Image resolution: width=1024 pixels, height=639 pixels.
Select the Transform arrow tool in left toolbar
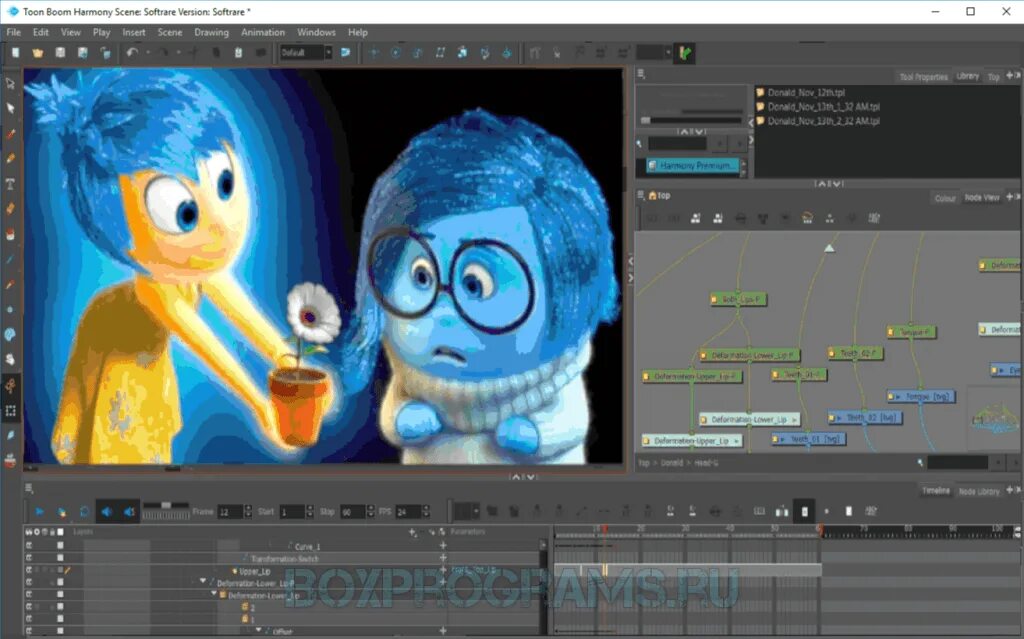[10, 84]
